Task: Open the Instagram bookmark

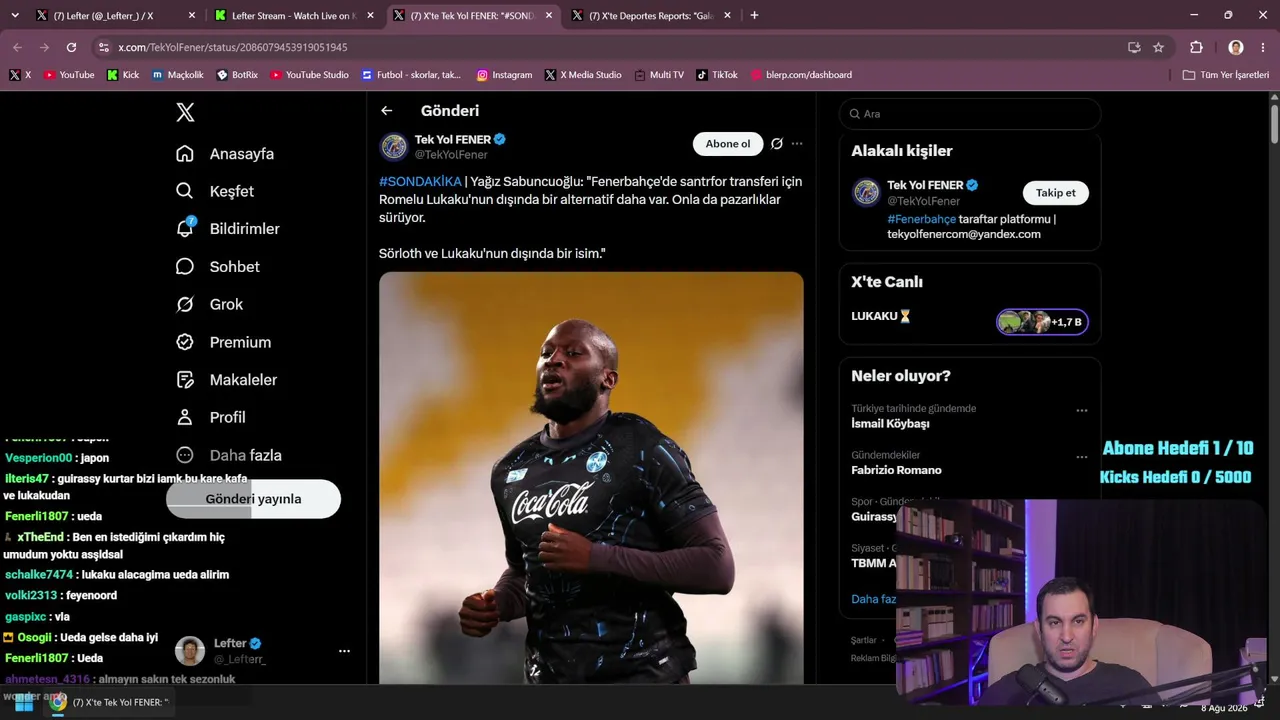Action: pyautogui.click(x=504, y=75)
